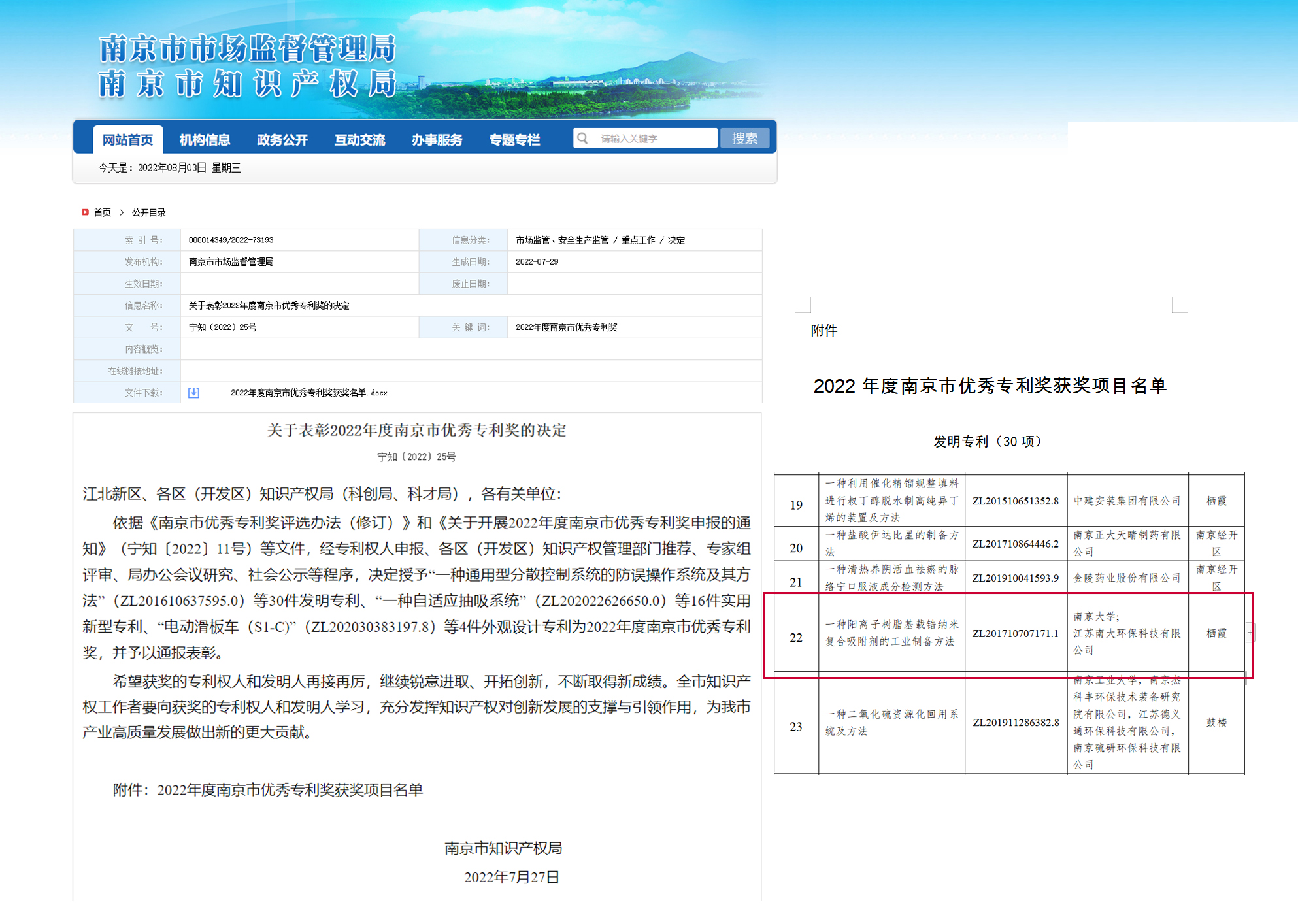Click the red breadcrumb marker icon
This screenshot has height=924, width=1298.
[x=85, y=212]
